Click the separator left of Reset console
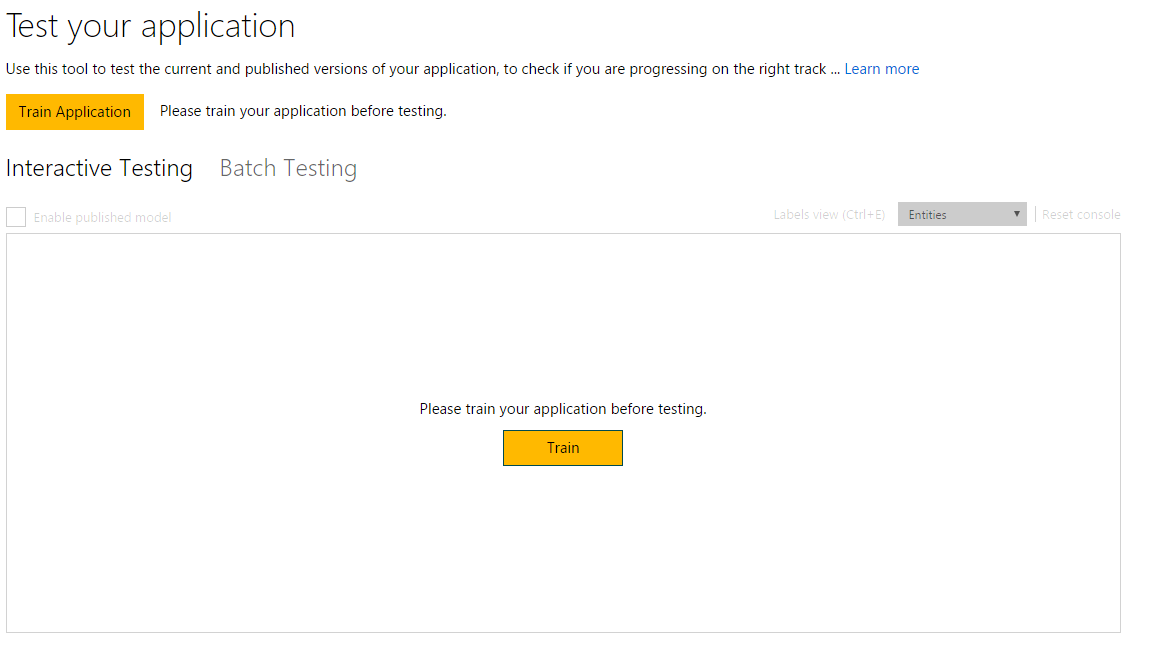The image size is (1163, 658). pyautogui.click(x=1035, y=214)
